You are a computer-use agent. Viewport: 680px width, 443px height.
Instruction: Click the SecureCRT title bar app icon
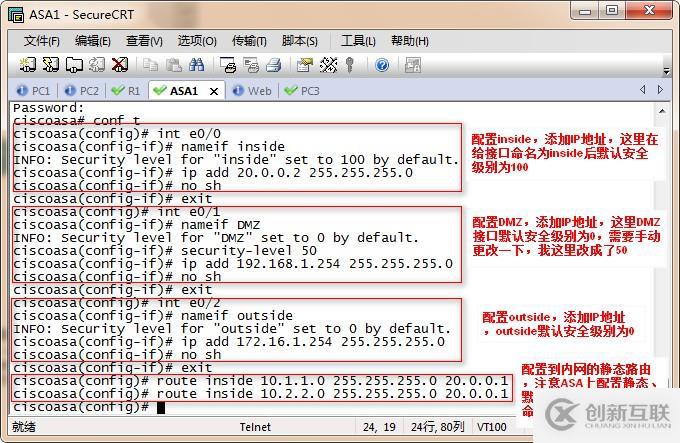click(x=16, y=15)
